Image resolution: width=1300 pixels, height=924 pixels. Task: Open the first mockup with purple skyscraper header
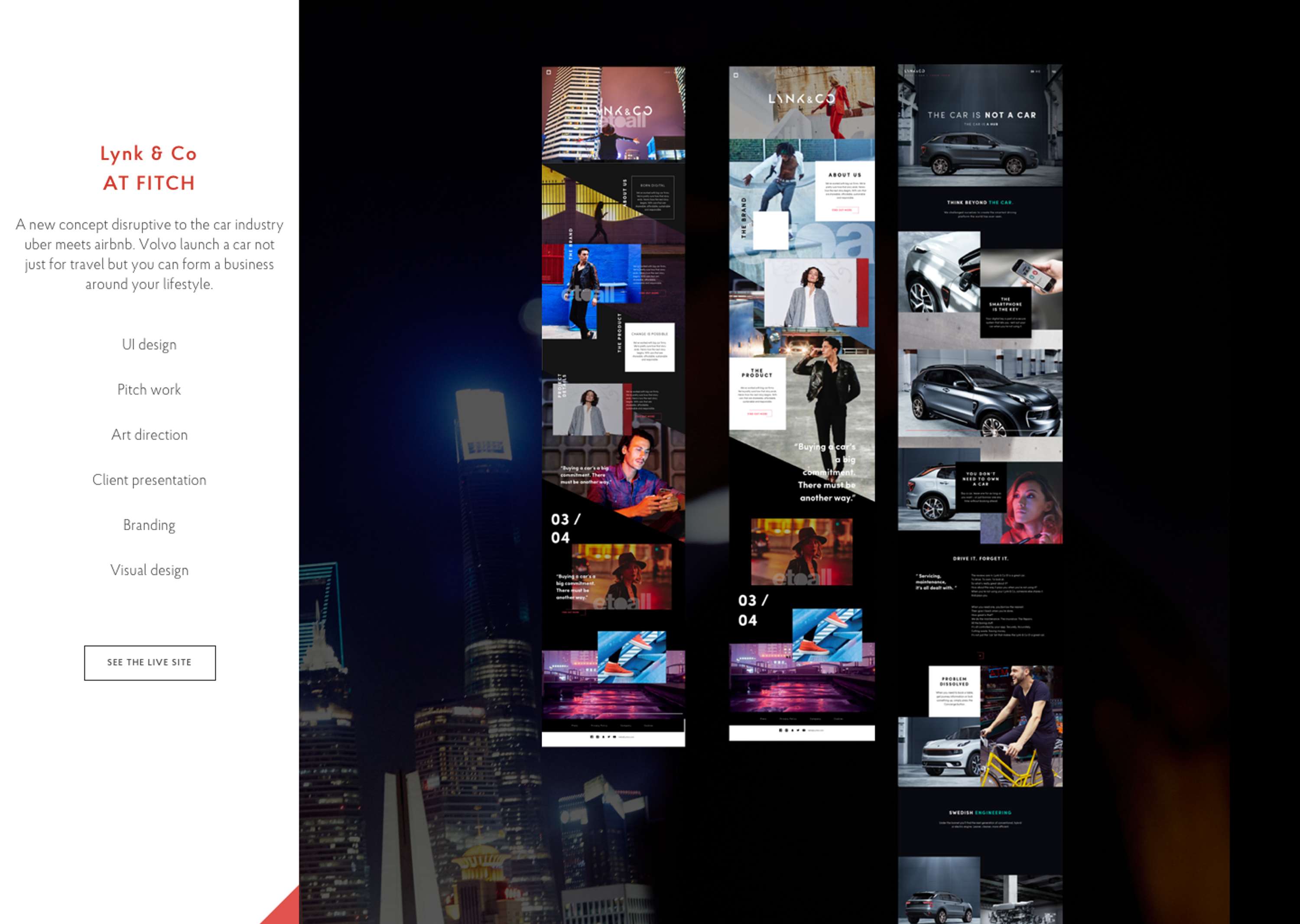pos(613,407)
